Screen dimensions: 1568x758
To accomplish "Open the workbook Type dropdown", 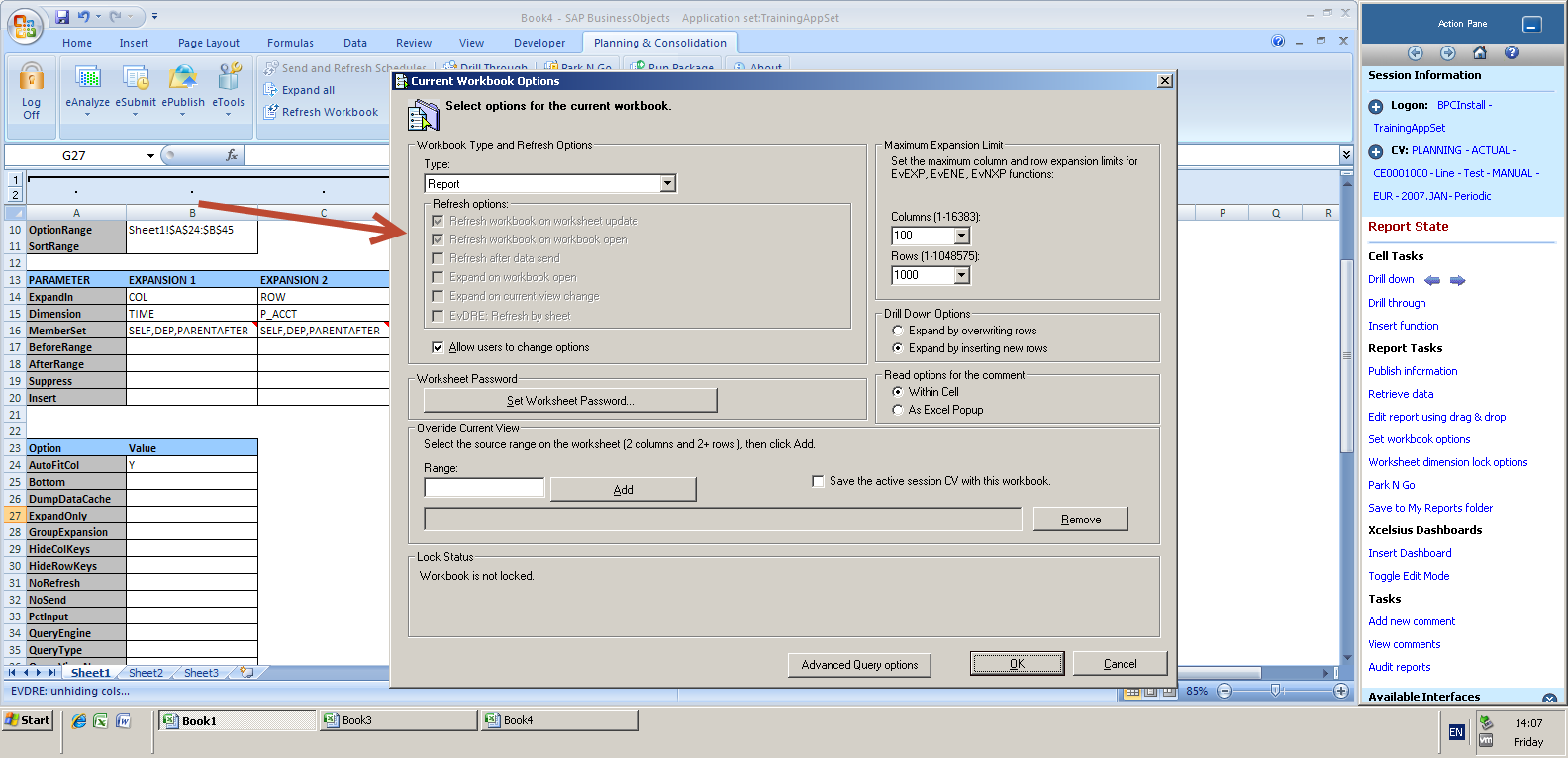I will click(x=668, y=184).
